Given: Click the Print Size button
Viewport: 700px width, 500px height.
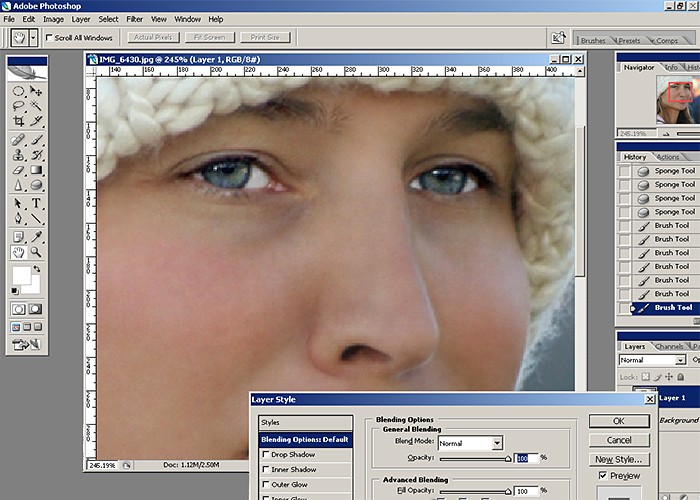Looking at the screenshot, I should pos(265,38).
